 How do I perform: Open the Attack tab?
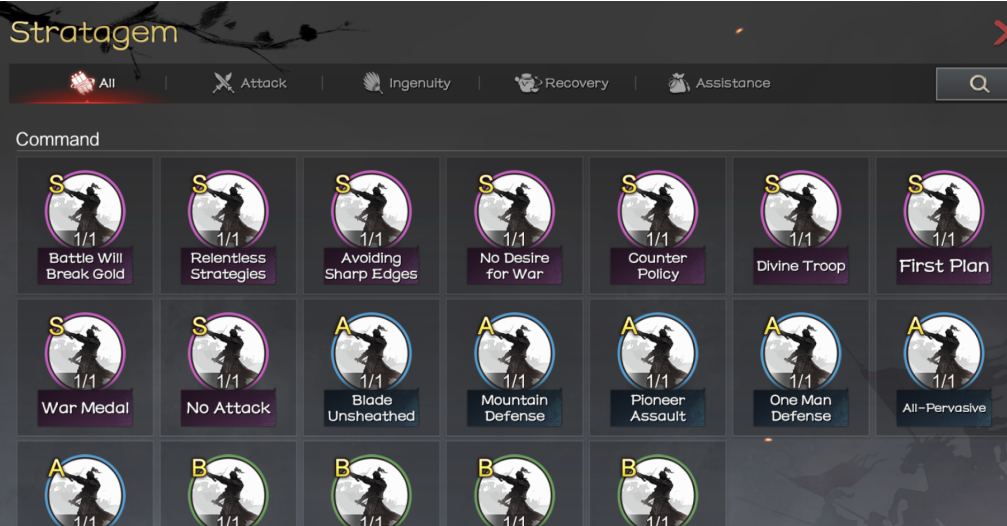click(249, 83)
